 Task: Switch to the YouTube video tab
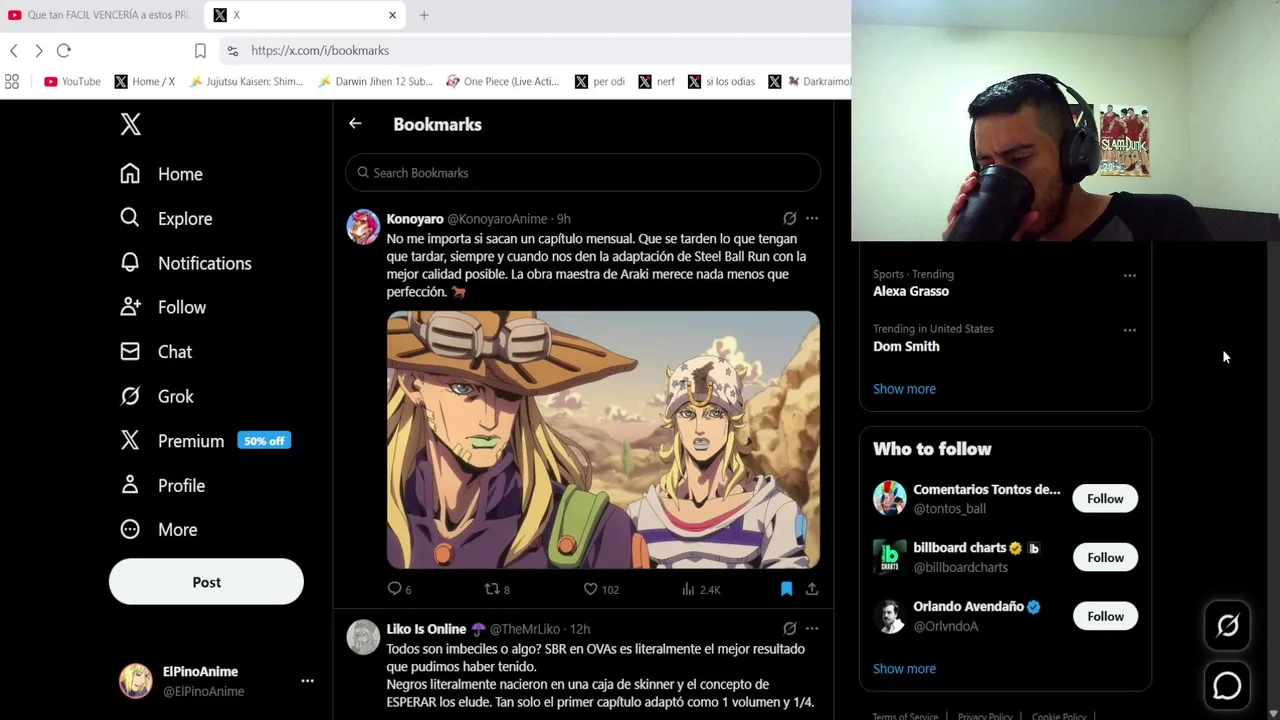[x=100, y=15]
